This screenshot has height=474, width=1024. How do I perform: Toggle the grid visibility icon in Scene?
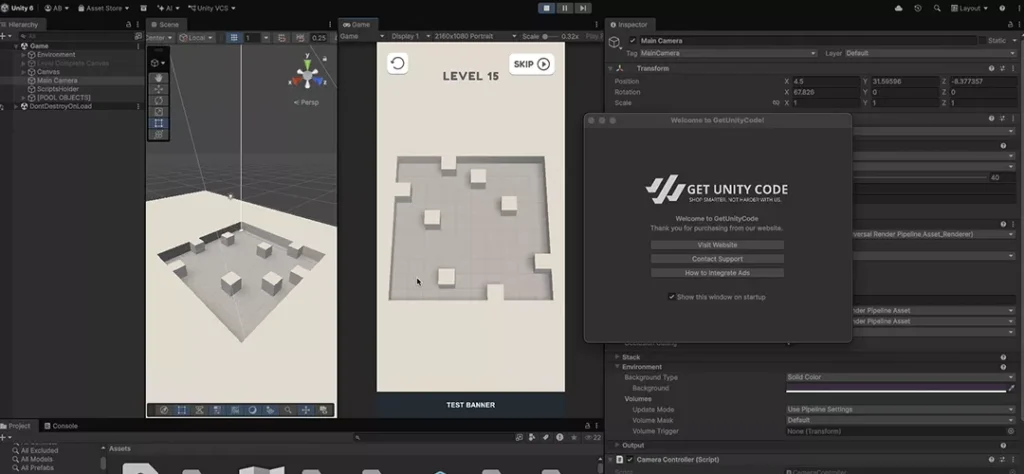(234, 38)
